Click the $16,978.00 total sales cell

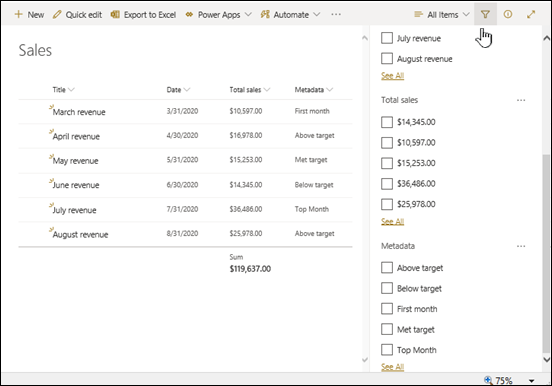[246, 136]
